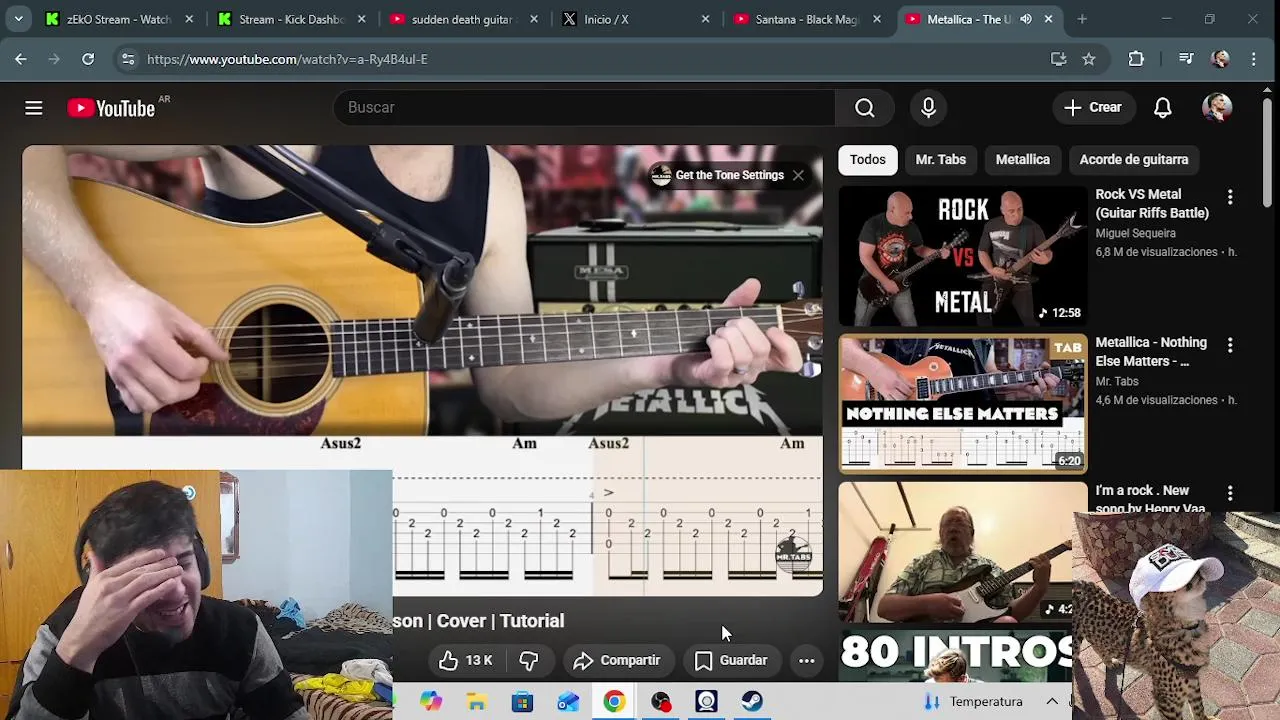Open the YouTube account avatar menu
The width and height of the screenshot is (1280, 720).
(x=1217, y=108)
